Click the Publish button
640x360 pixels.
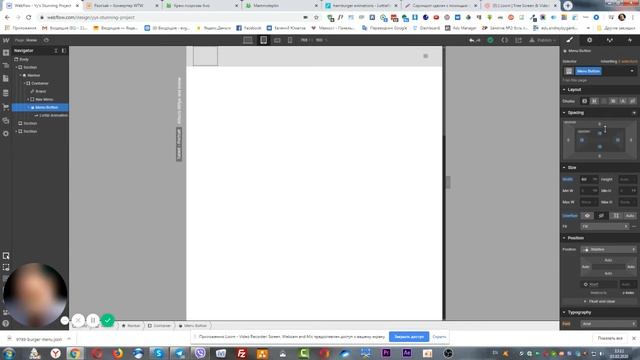coord(542,40)
